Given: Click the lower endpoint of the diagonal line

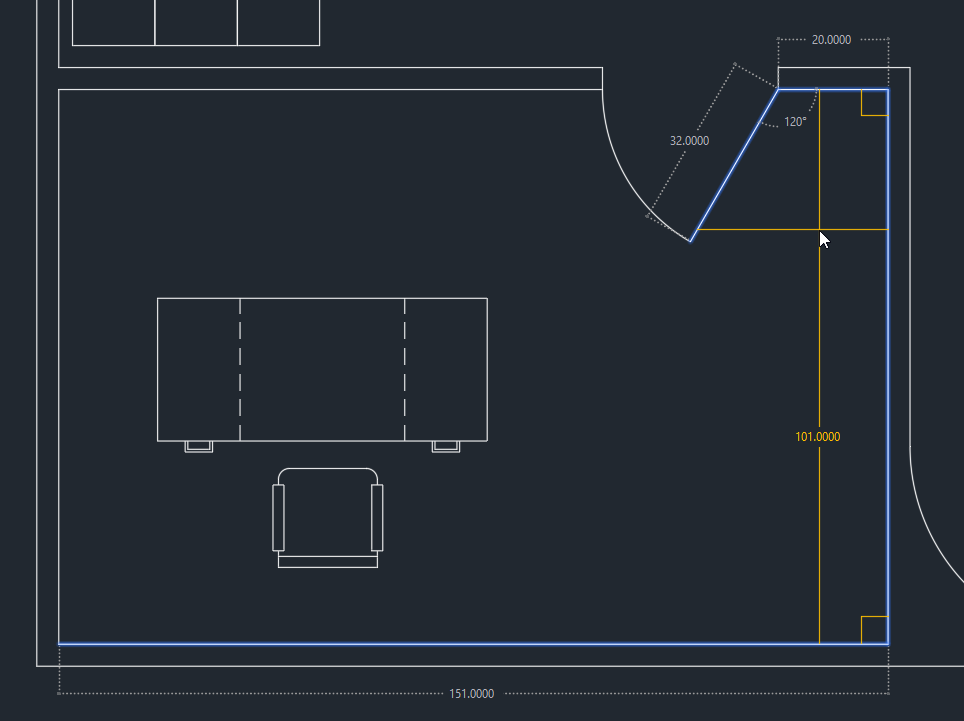Looking at the screenshot, I should [x=690, y=241].
